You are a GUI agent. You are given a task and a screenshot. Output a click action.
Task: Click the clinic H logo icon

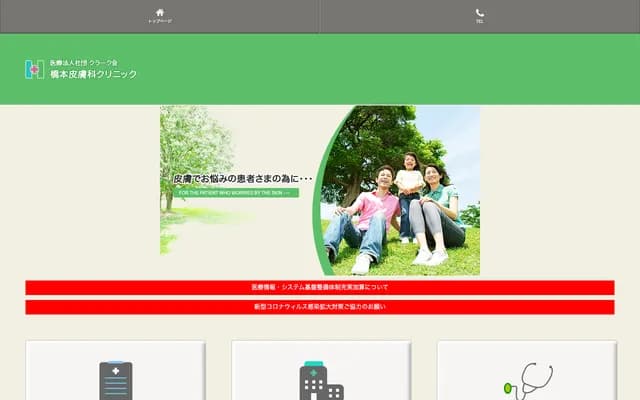[x=34, y=69]
